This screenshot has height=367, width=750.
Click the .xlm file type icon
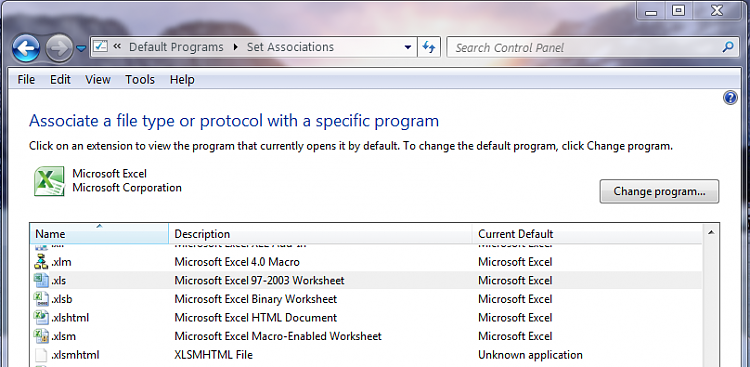pos(41,262)
